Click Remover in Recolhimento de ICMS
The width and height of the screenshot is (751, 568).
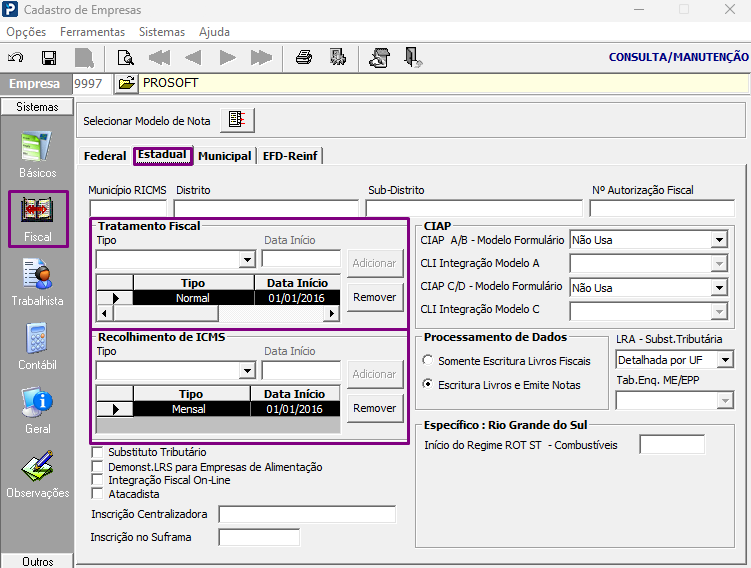point(375,409)
